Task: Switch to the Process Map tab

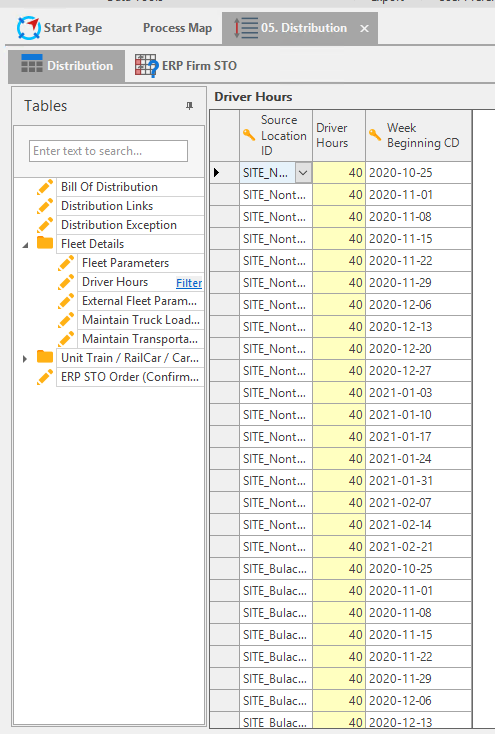Action: 177,28
